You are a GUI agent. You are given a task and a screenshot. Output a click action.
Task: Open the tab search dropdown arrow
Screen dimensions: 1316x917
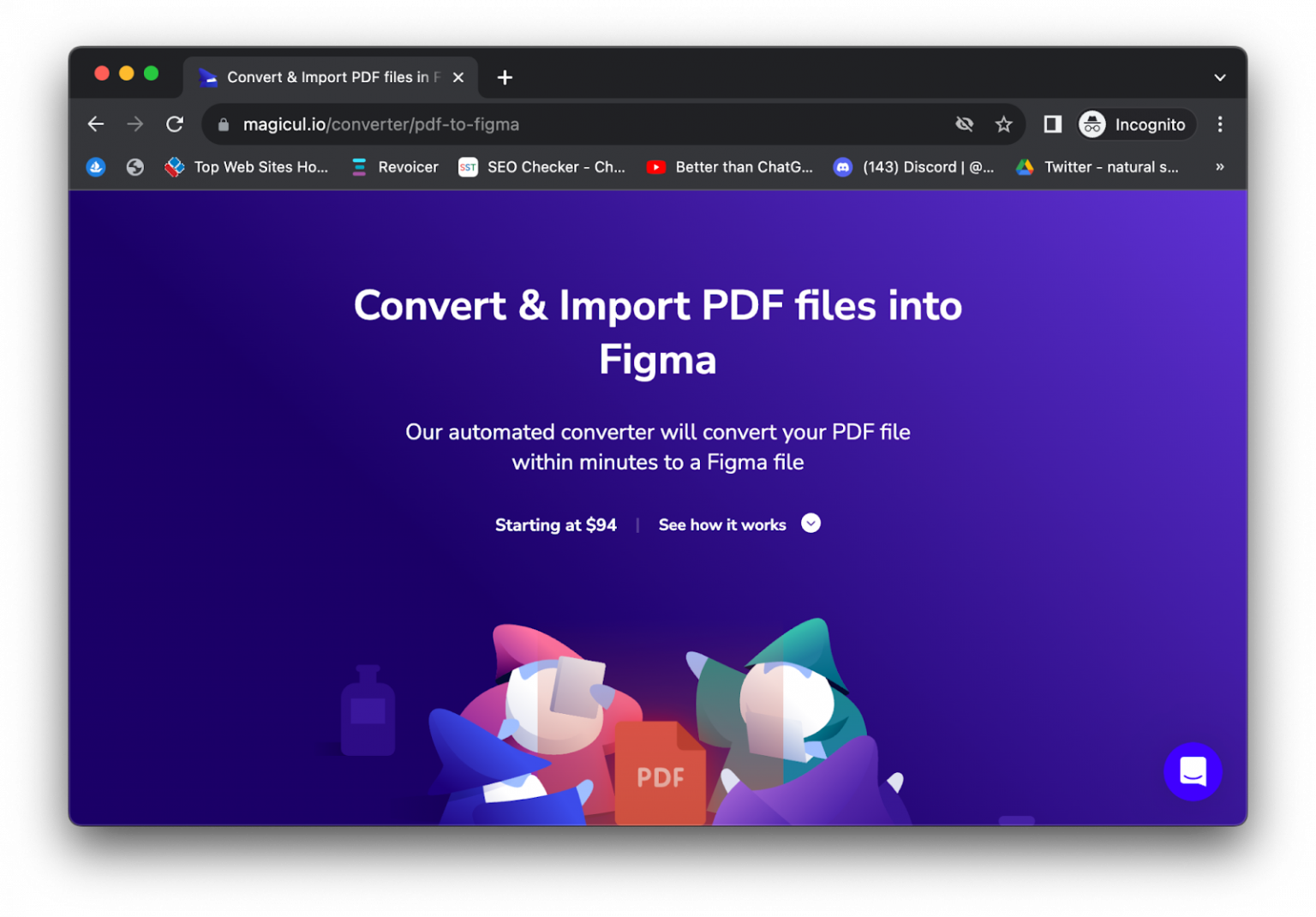[x=1219, y=77]
